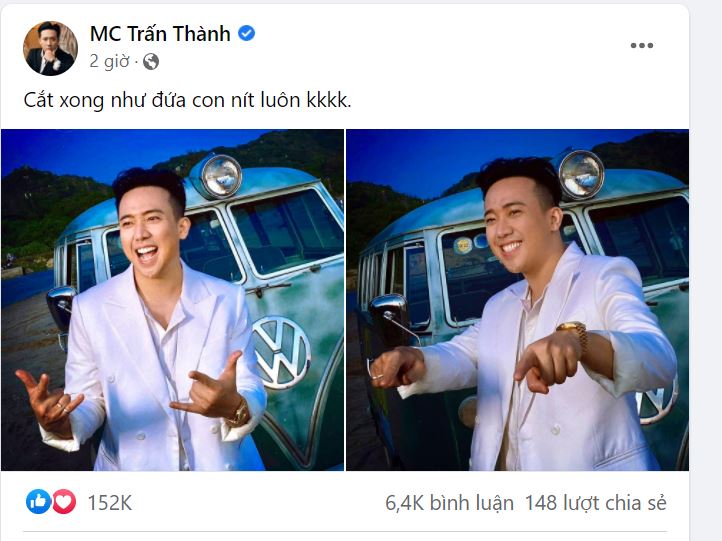
Task: Click the blue thumbs-up Like reaction icon
Action: 38,501
